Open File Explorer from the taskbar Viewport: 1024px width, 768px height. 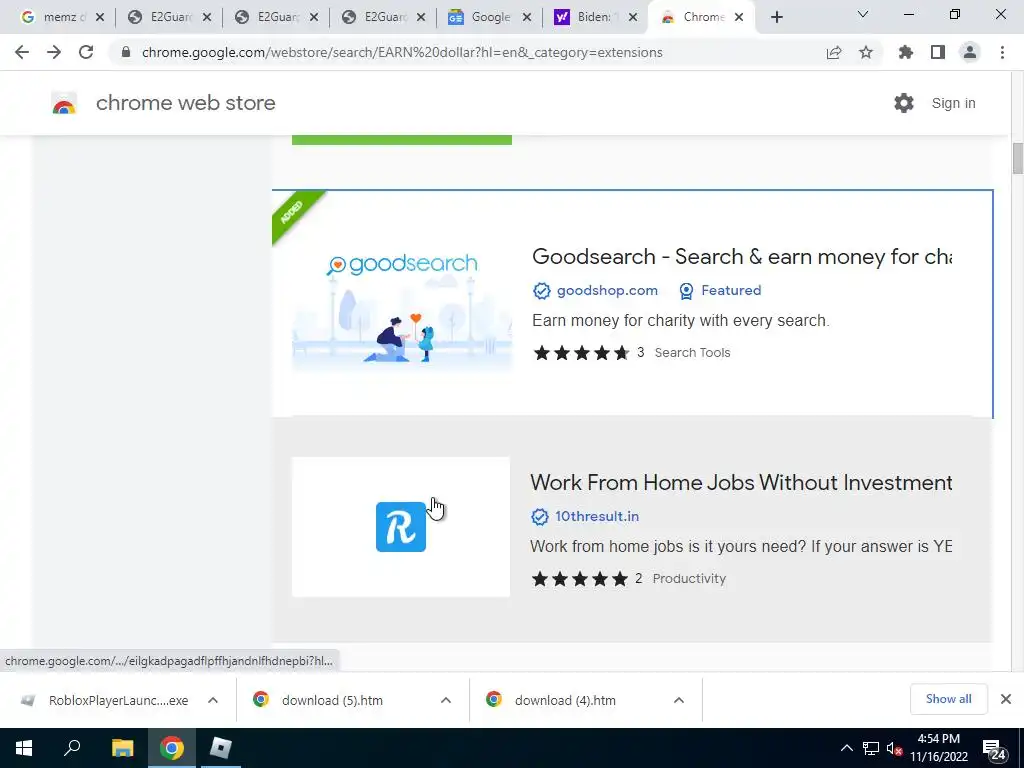point(122,748)
